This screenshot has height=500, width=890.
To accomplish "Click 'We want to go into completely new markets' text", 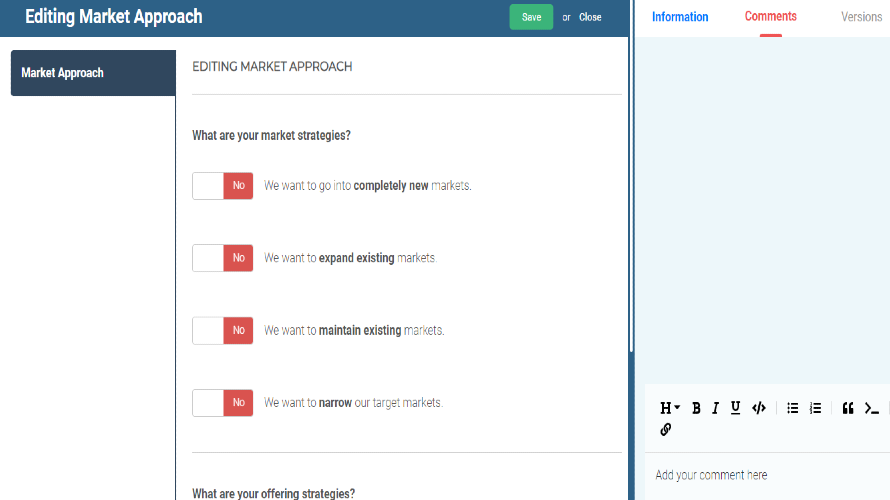I will pos(368,186).
